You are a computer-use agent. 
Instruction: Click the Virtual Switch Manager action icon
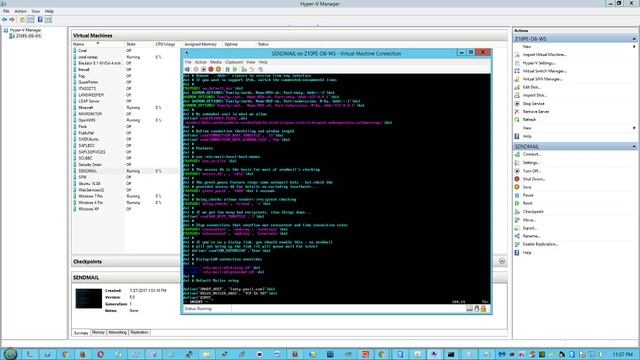pyautogui.click(x=517, y=71)
